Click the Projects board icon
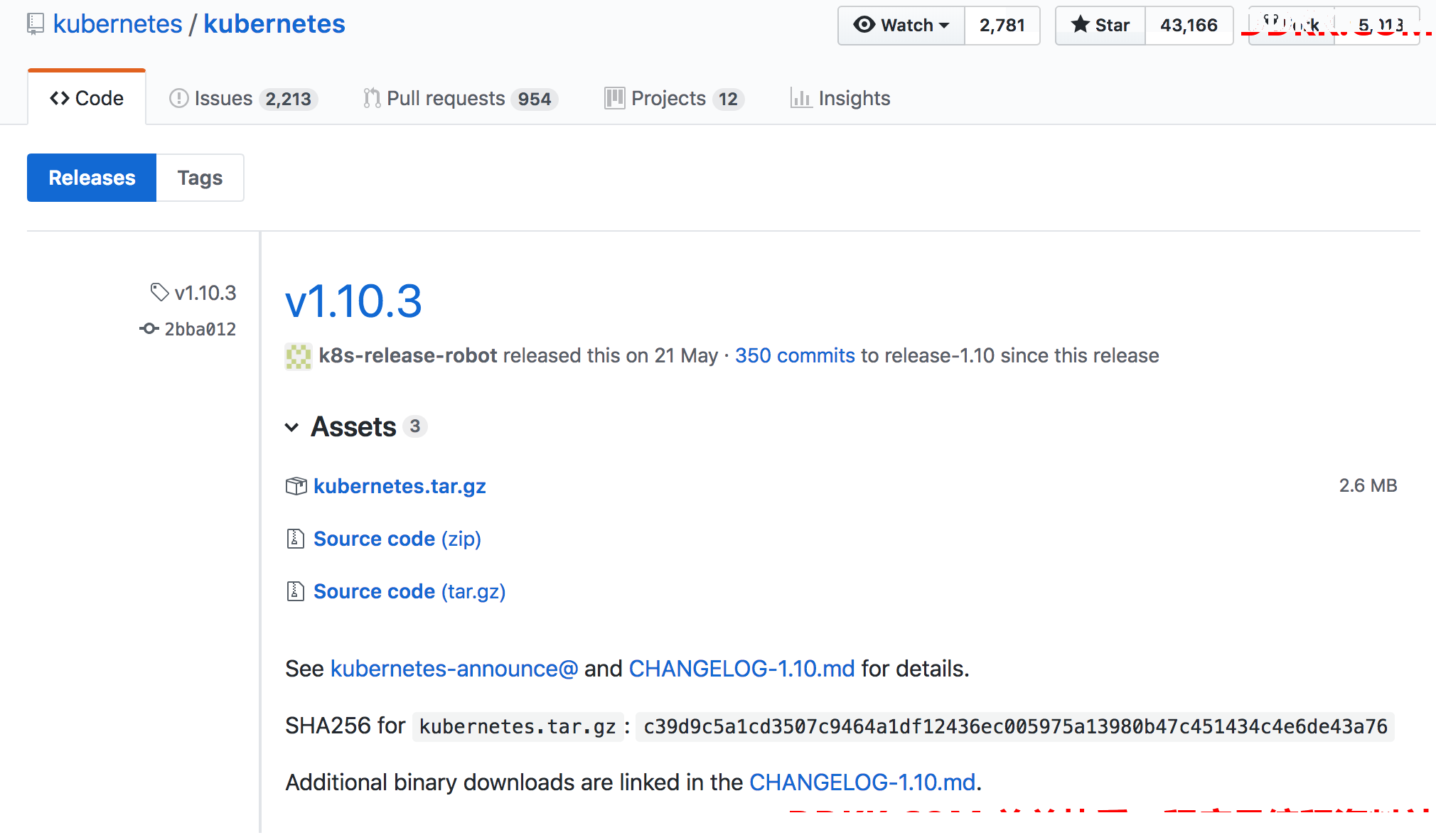Screen dimensions: 1436x840 614,98
